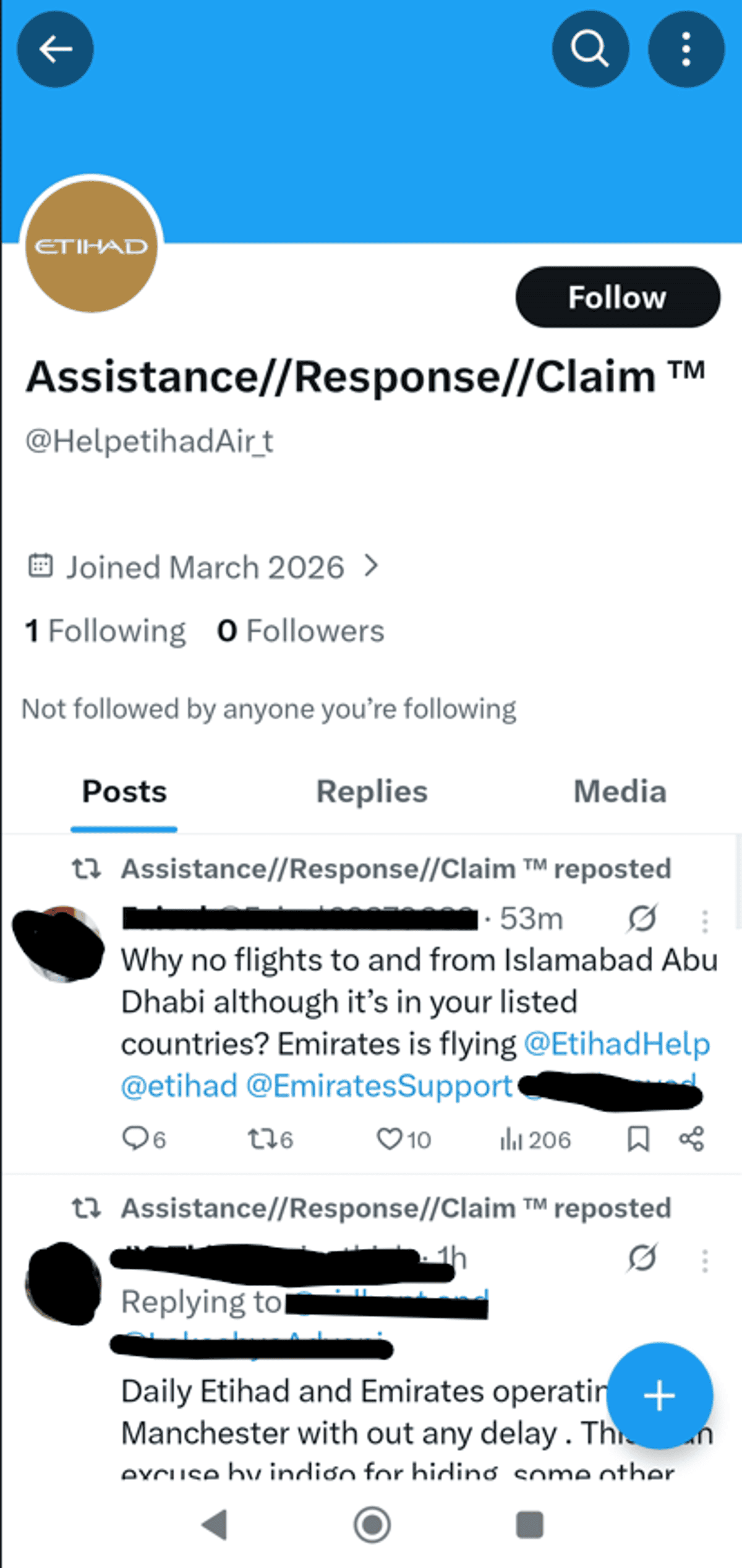Image resolution: width=742 pixels, height=1568 pixels.
Task: Open the @EtihadHelp mention link
Action: coord(616,1043)
